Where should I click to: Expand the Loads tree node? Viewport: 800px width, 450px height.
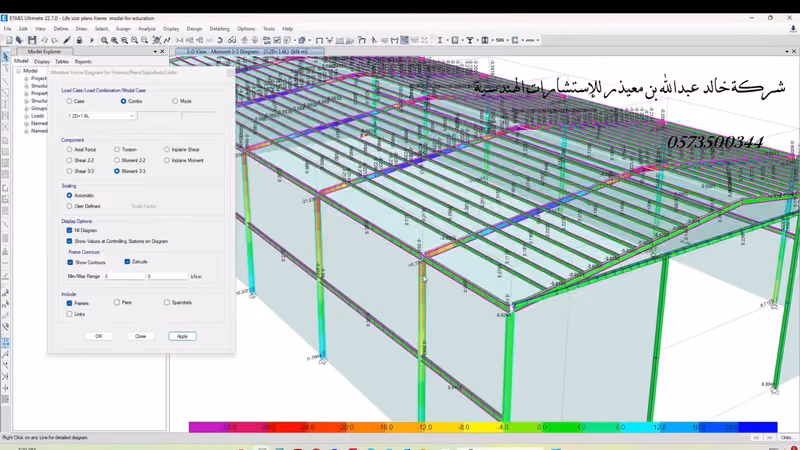point(27,116)
